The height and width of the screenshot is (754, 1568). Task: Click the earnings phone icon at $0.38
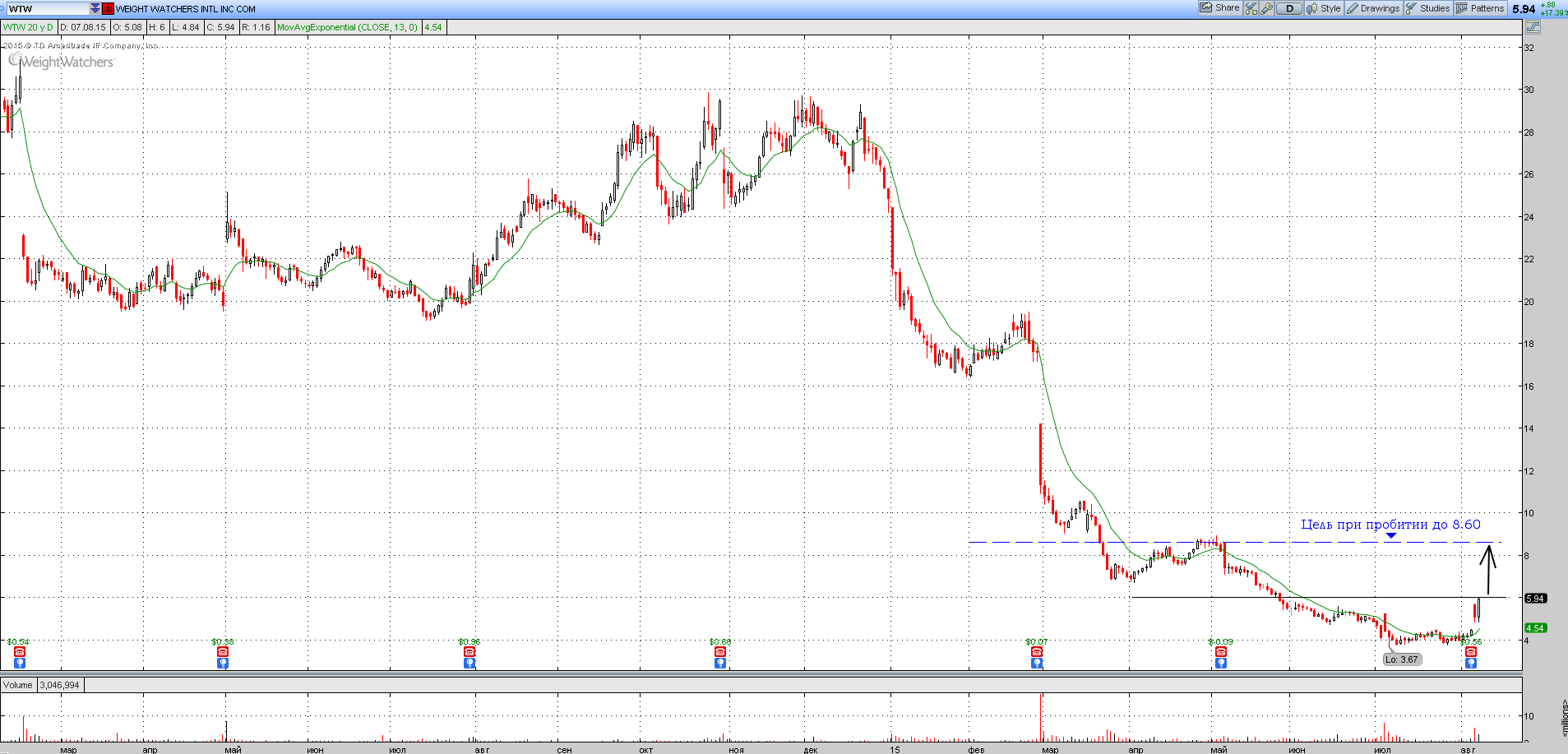click(223, 652)
